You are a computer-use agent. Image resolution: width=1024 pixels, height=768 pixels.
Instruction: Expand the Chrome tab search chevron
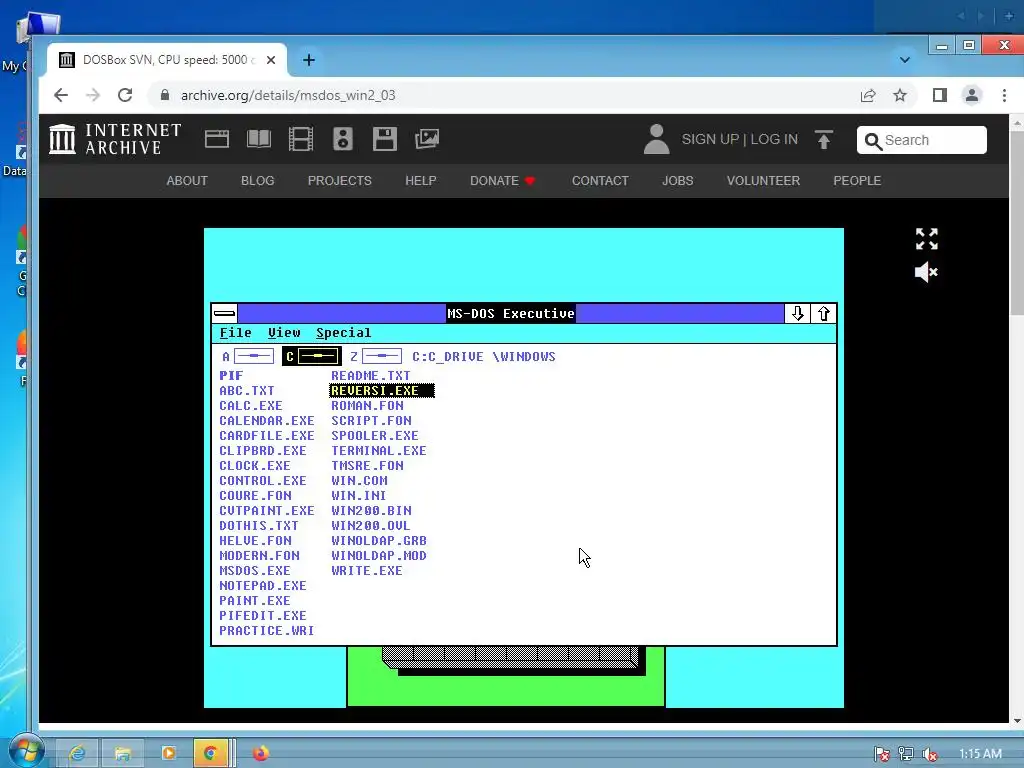[904, 60]
